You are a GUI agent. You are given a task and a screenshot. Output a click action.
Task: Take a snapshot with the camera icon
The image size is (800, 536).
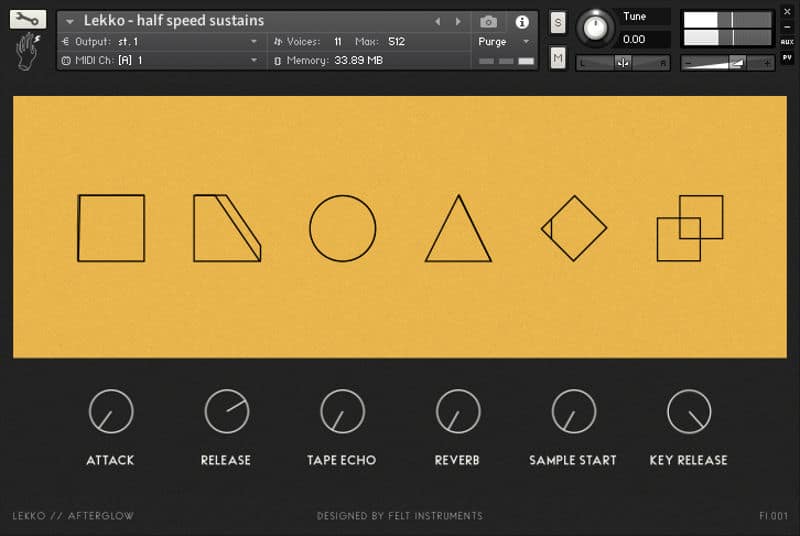click(488, 21)
